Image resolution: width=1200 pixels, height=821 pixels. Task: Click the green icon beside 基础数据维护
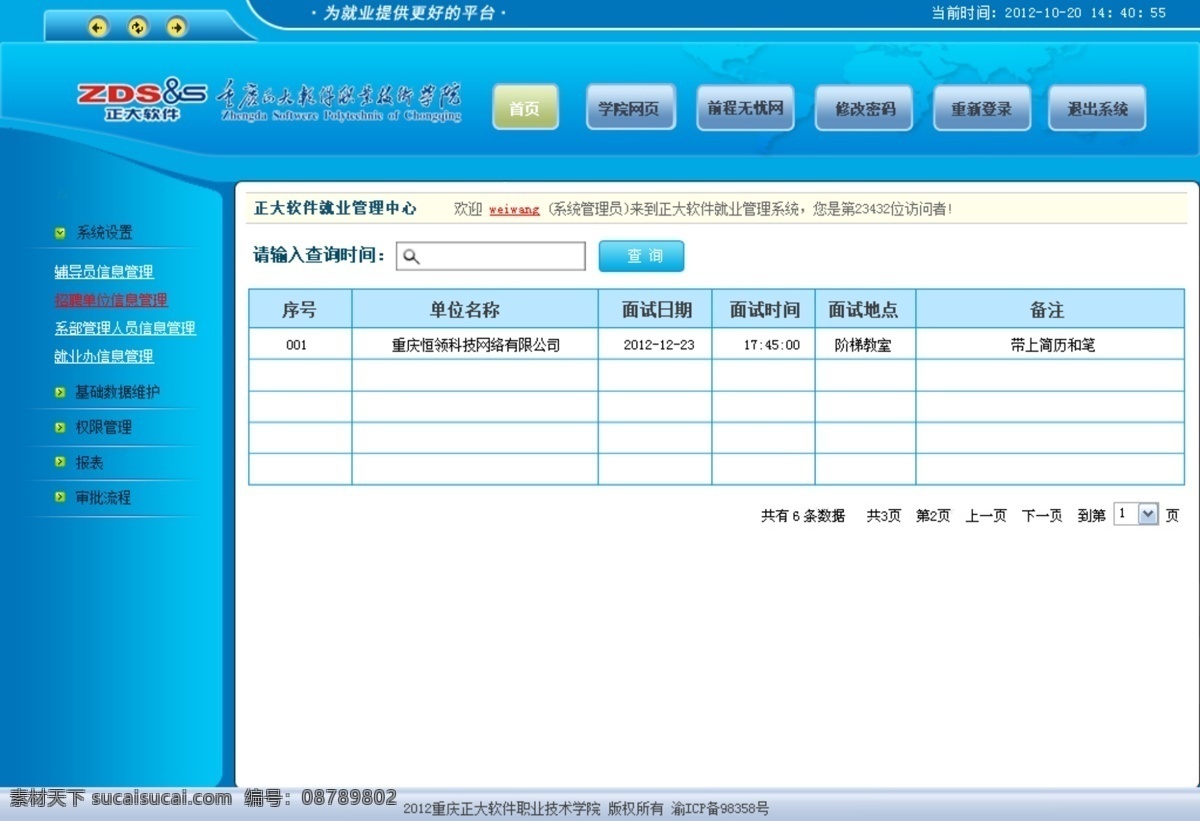60,392
